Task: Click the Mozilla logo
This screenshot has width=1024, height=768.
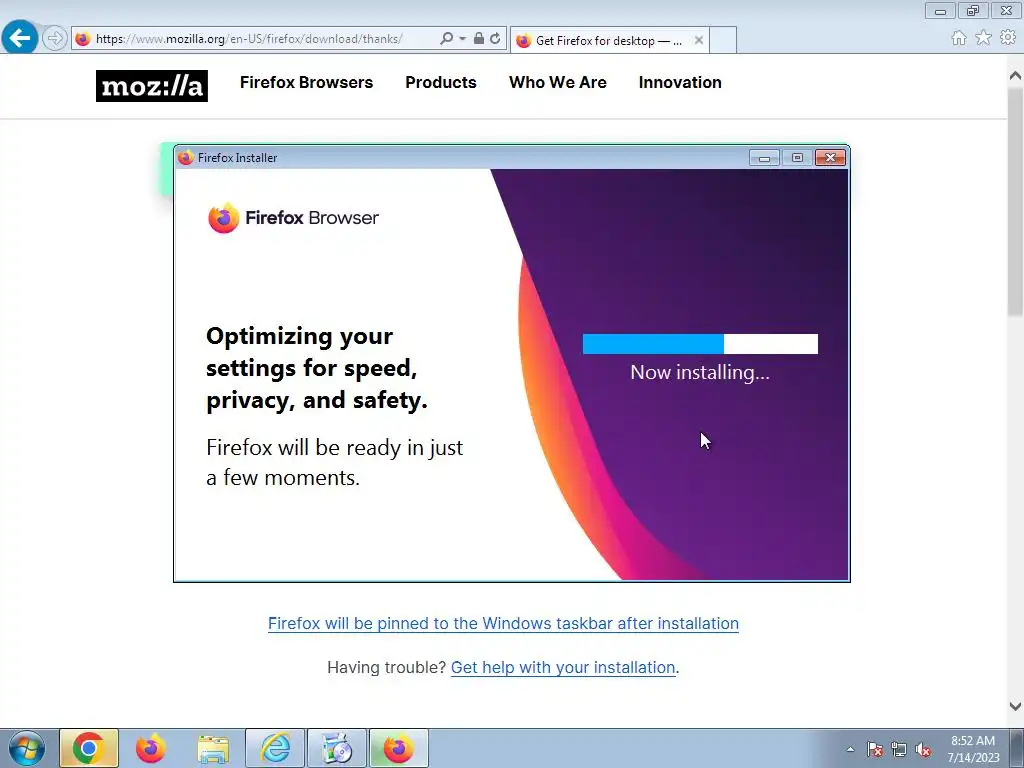Action: pos(152,86)
